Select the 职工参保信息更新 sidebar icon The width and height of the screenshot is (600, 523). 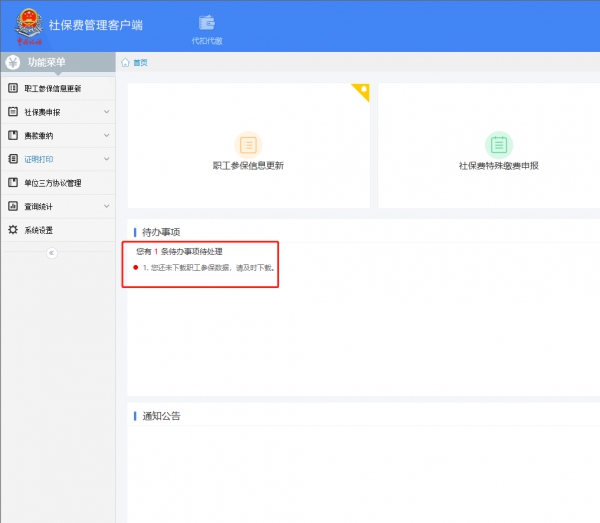13,88
